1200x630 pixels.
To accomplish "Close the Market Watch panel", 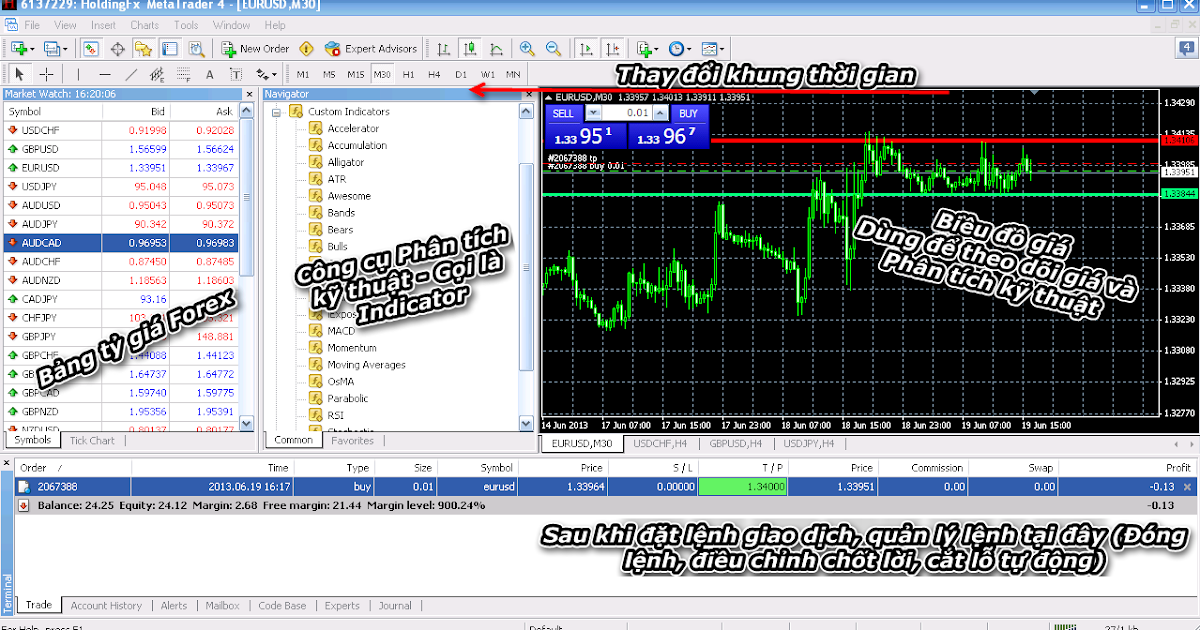I will pos(249,94).
